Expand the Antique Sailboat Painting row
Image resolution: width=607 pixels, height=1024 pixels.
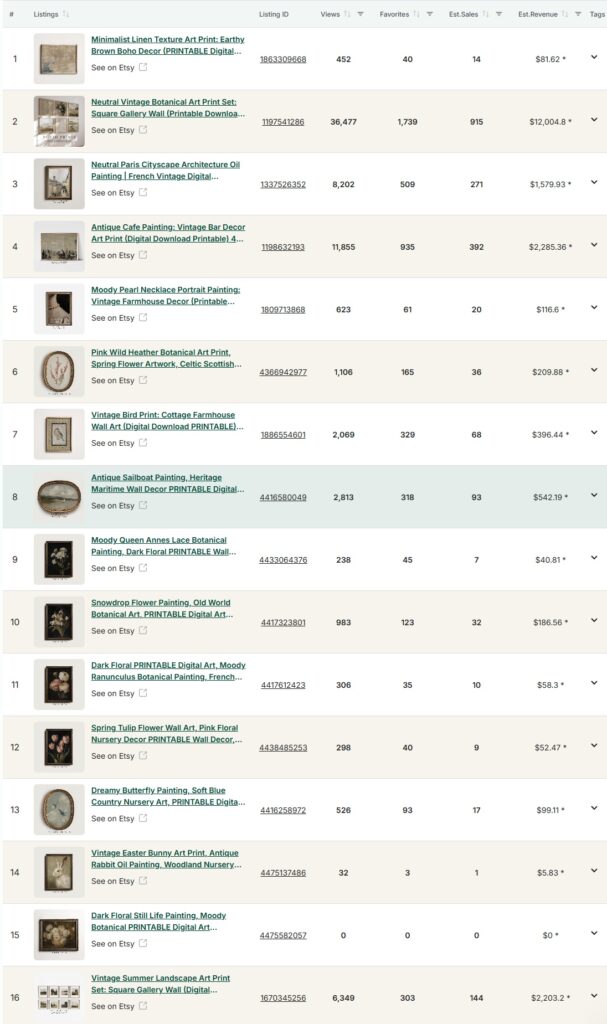[594, 496]
